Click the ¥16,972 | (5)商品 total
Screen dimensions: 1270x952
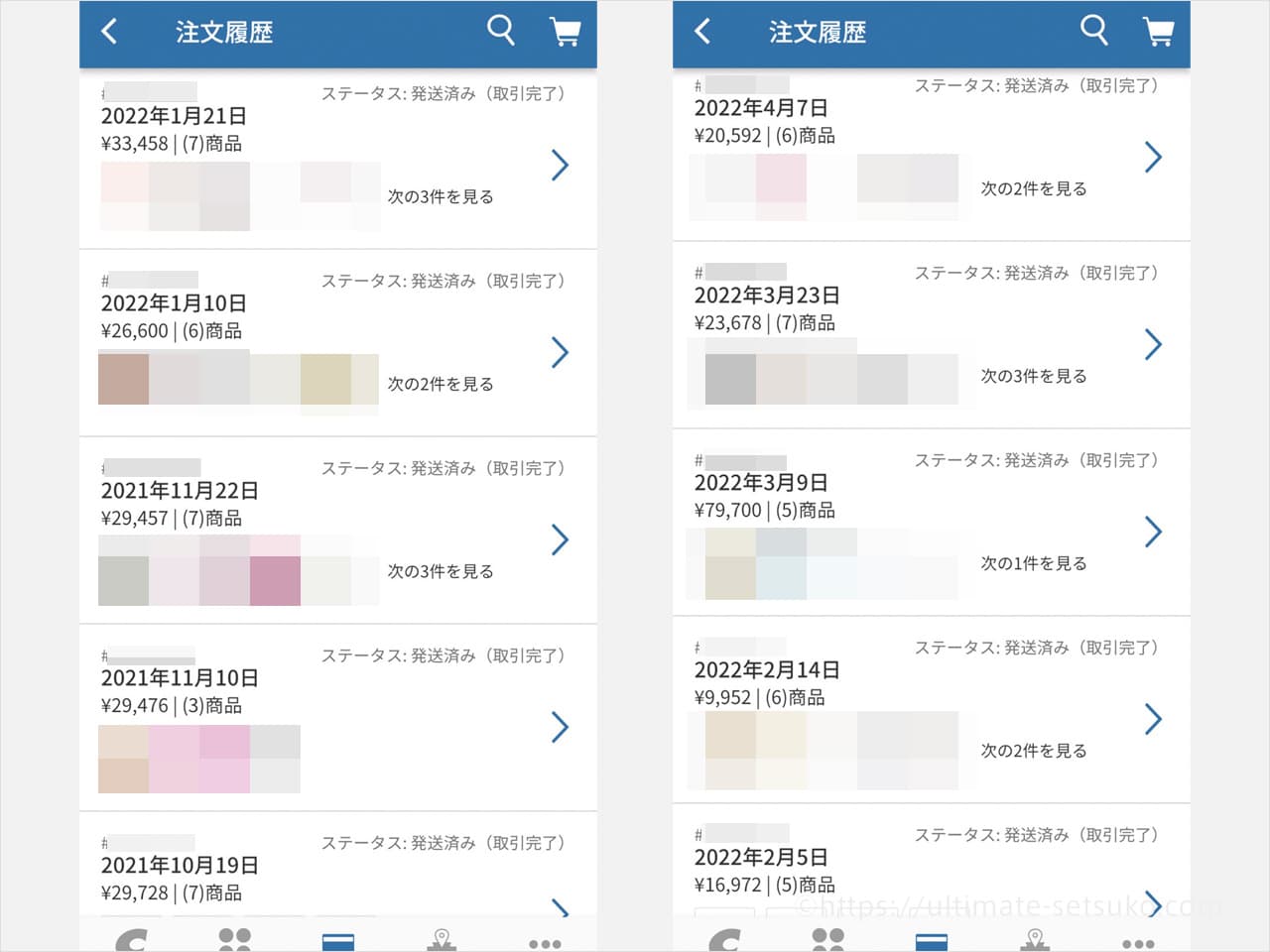coord(765,886)
